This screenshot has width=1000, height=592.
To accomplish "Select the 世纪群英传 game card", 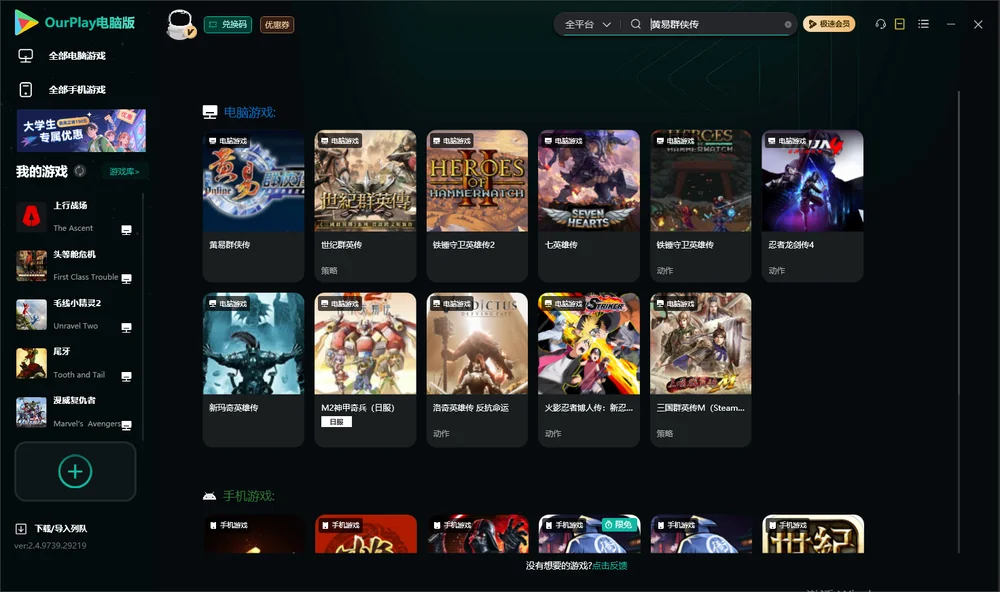I will [x=365, y=205].
